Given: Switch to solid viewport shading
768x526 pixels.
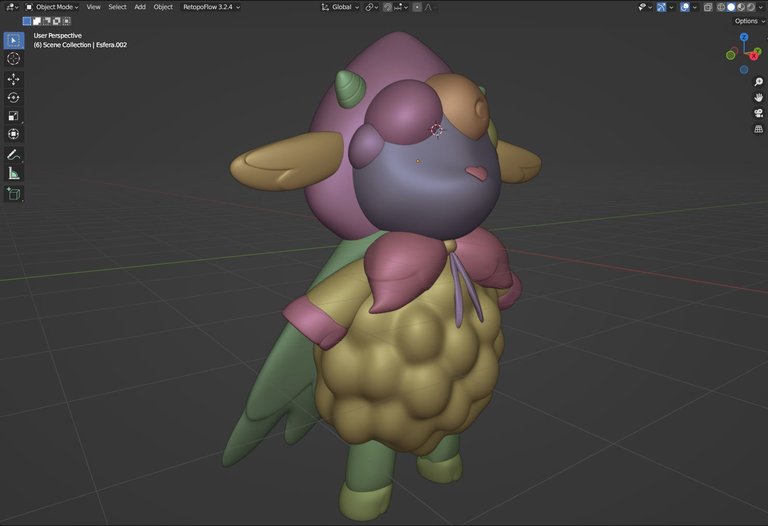Looking at the screenshot, I should click(731, 7).
